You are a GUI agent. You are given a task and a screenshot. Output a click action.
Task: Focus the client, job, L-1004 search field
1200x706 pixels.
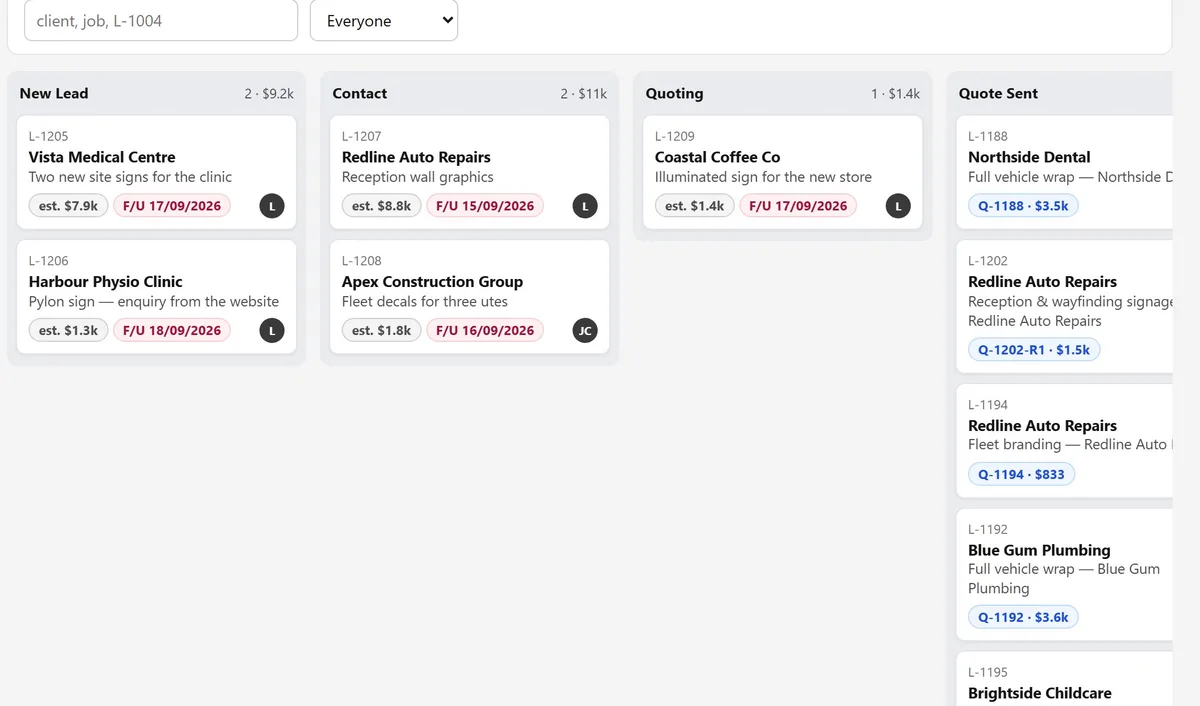(x=161, y=21)
